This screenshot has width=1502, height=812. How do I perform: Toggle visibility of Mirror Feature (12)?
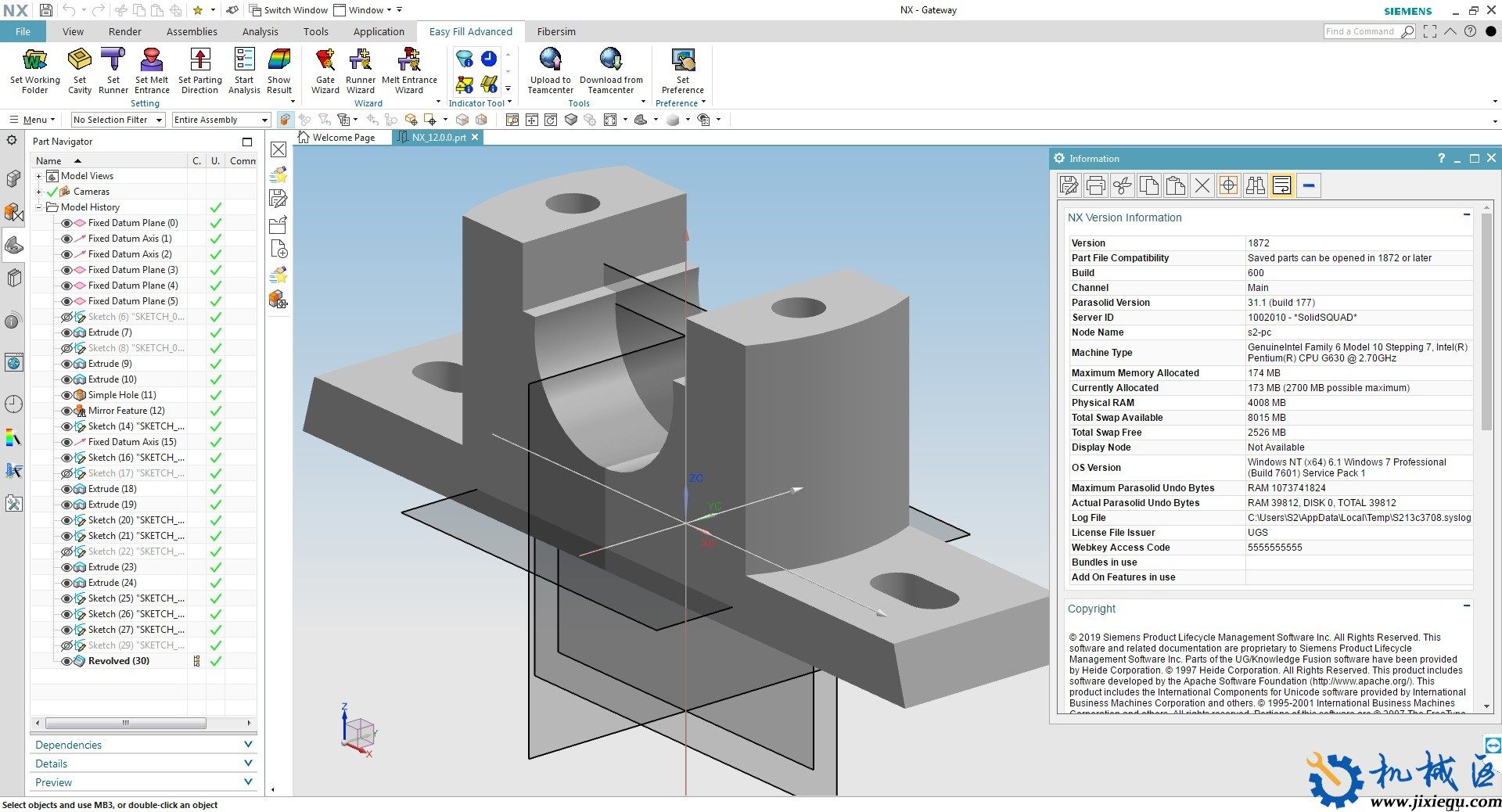(x=66, y=411)
